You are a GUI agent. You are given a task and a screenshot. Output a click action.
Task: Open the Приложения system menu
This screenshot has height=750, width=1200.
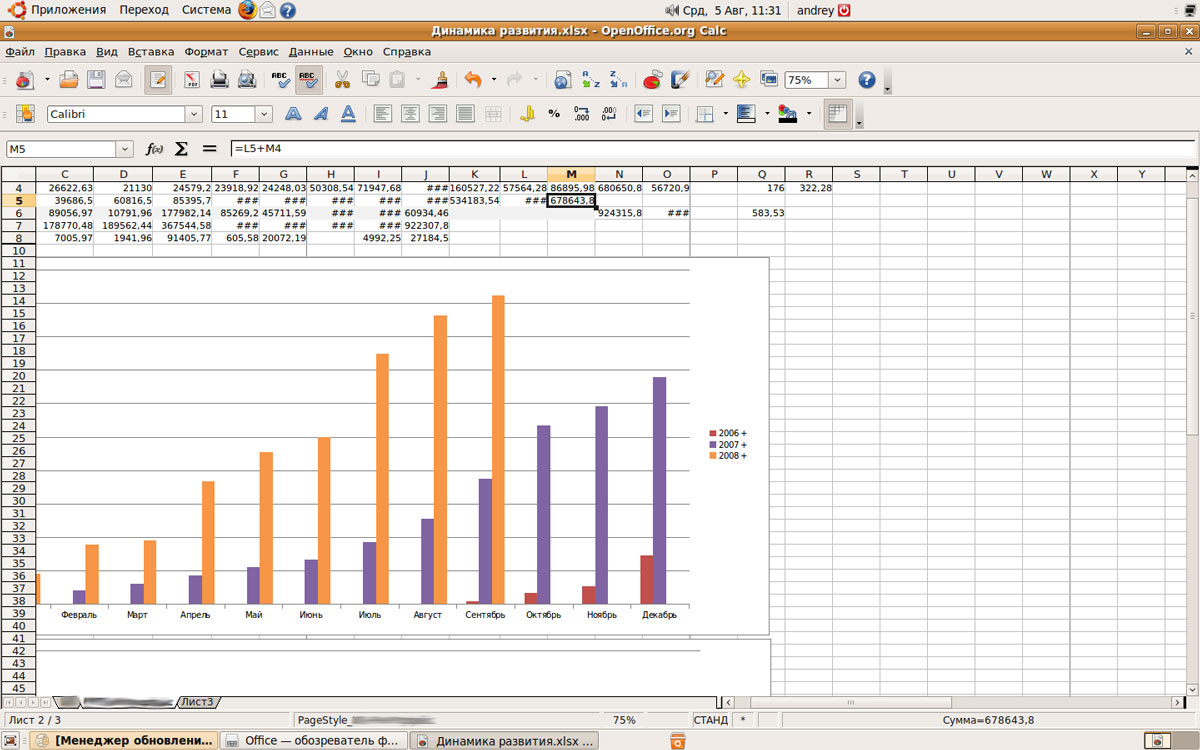click(67, 10)
